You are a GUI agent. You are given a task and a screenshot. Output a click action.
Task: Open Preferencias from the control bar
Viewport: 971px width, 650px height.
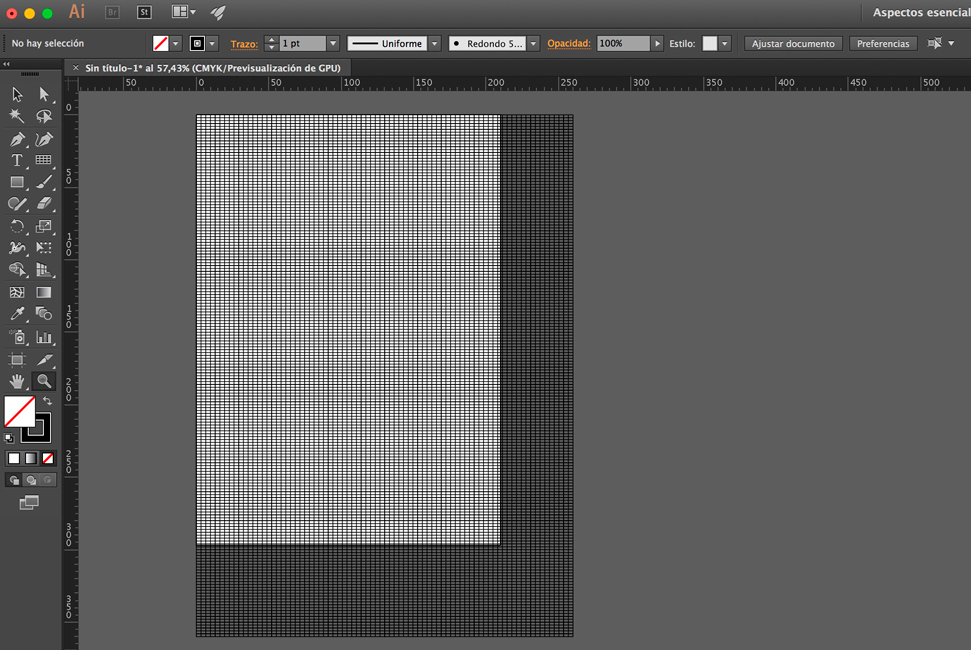(x=883, y=44)
